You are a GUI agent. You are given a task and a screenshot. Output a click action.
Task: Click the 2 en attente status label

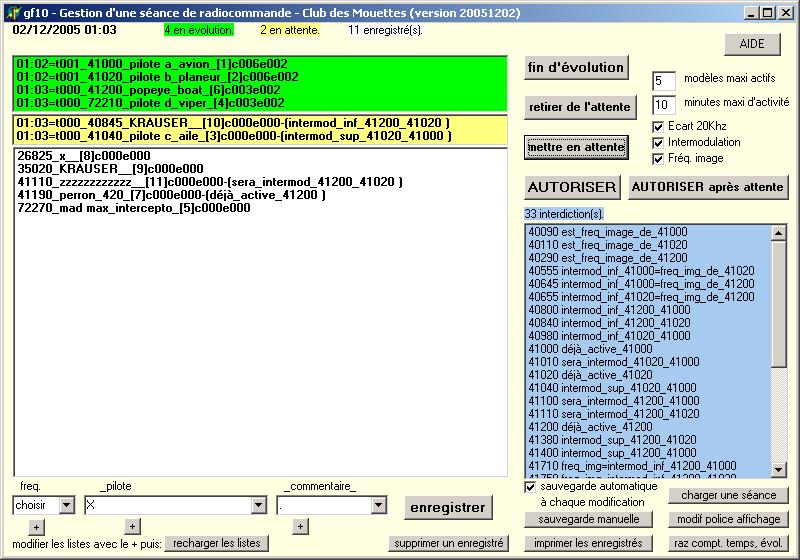click(290, 30)
